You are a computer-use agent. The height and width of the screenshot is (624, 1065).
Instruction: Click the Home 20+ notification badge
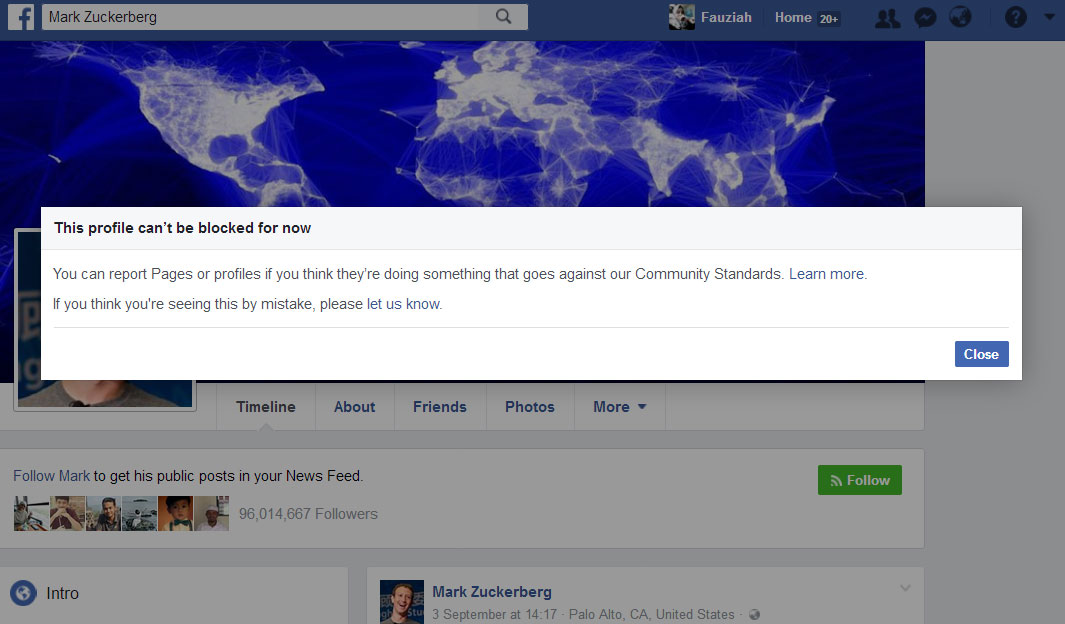tap(829, 18)
